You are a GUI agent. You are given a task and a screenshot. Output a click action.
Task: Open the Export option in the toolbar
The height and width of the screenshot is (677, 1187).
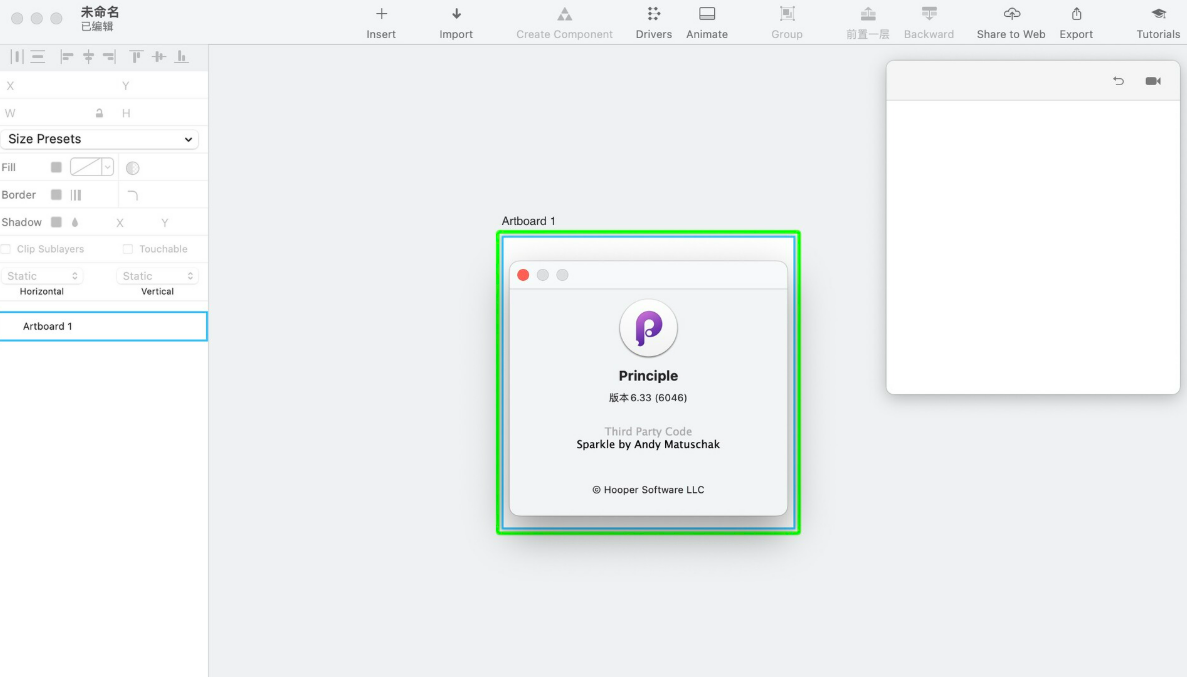tap(1076, 23)
